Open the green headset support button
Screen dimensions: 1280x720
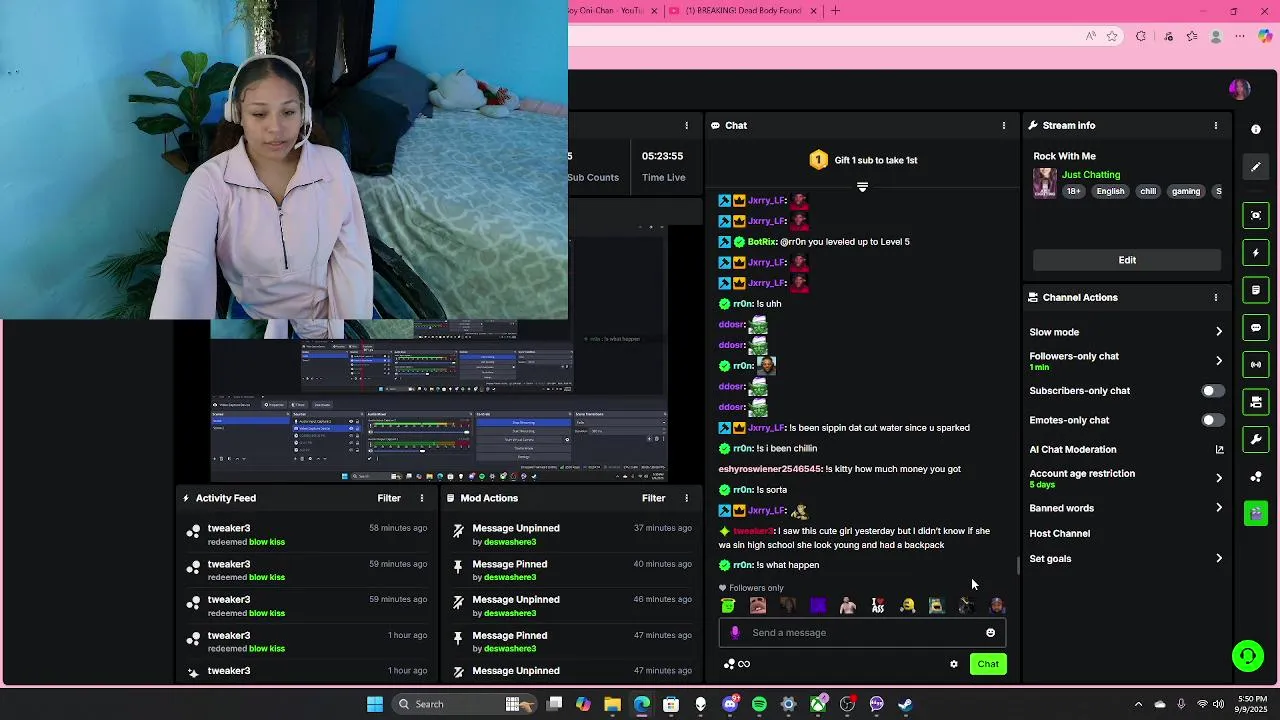1247,657
